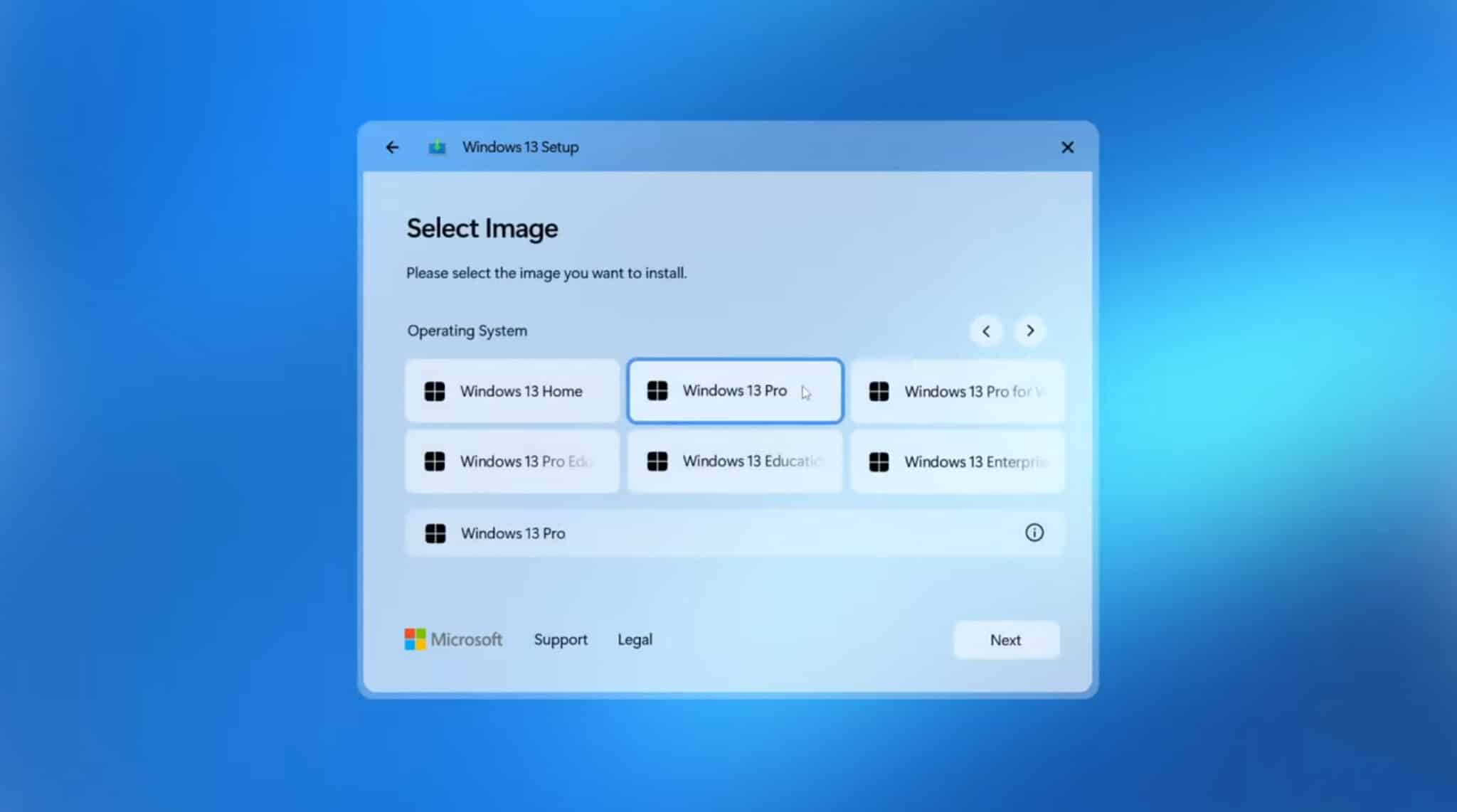Select Windows 13 Home
The width and height of the screenshot is (1457, 812).
coord(512,390)
